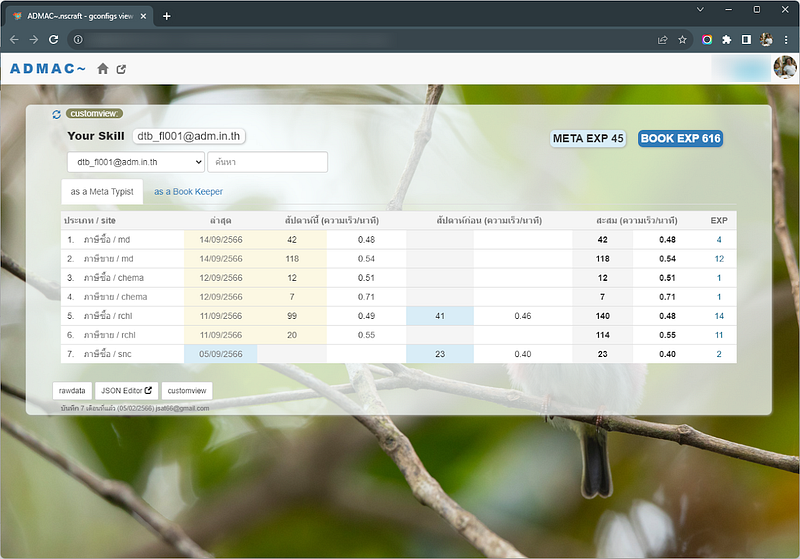The image size is (800, 559).
Task: Open the Chrome profile avatar
Action: [x=766, y=40]
